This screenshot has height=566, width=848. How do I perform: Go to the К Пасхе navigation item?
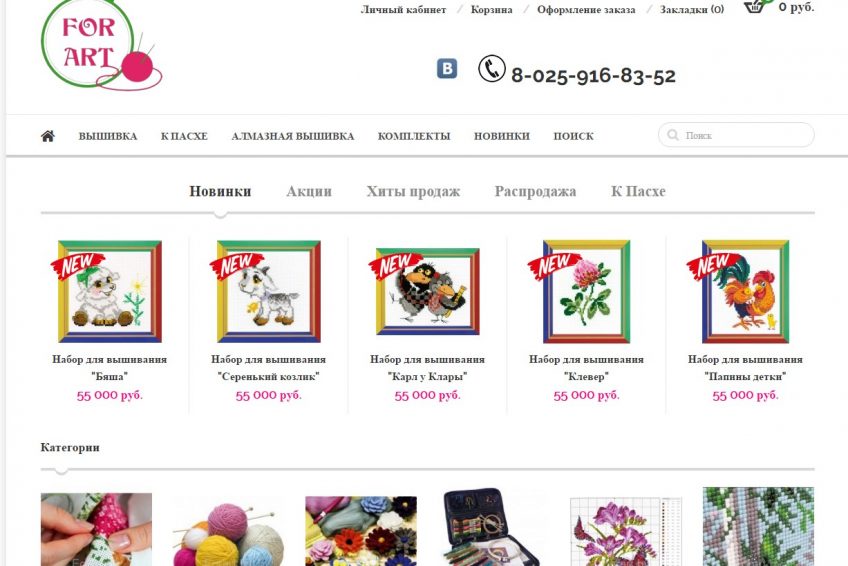pyautogui.click(x=184, y=136)
